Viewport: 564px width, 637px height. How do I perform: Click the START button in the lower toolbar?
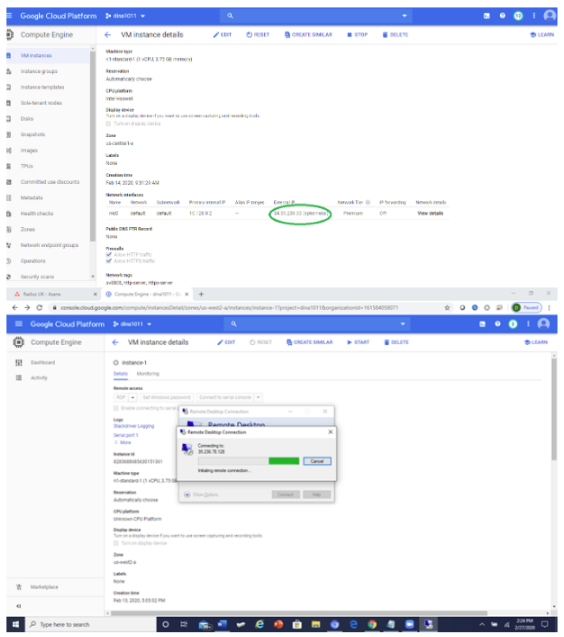pos(358,342)
